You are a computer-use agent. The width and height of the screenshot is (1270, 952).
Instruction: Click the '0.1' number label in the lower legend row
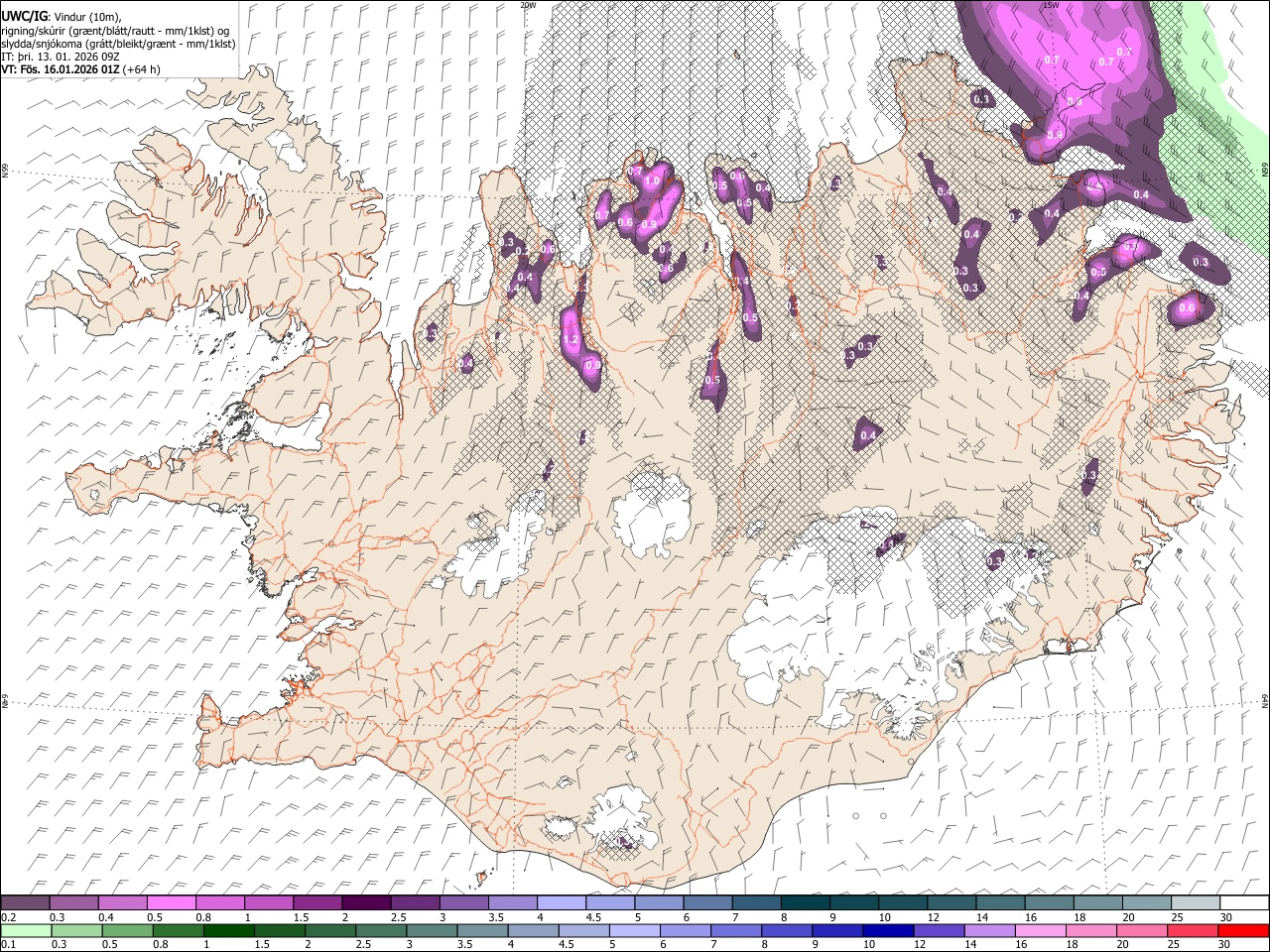coord(8,945)
